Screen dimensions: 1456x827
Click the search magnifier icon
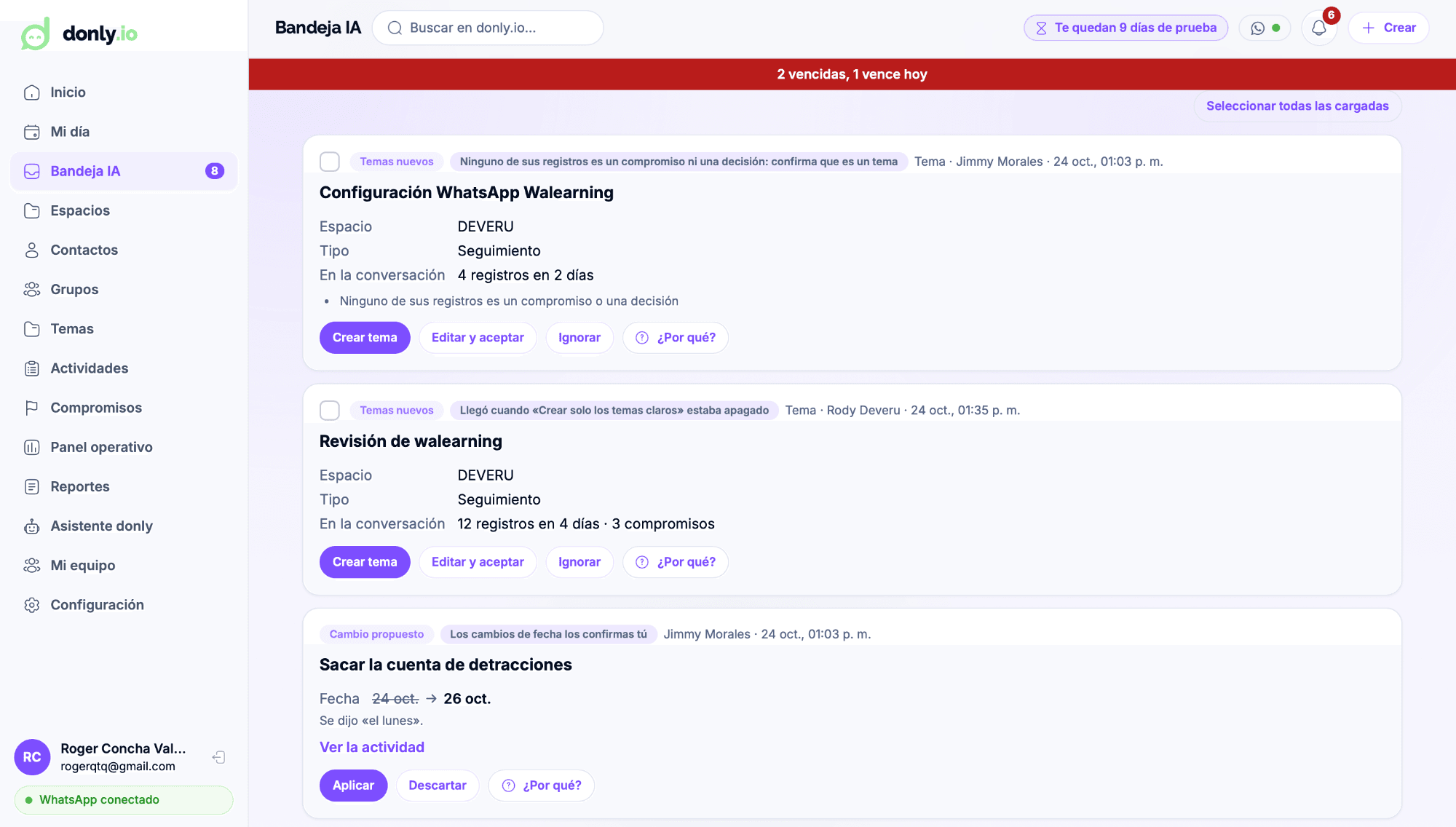[395, 28]
